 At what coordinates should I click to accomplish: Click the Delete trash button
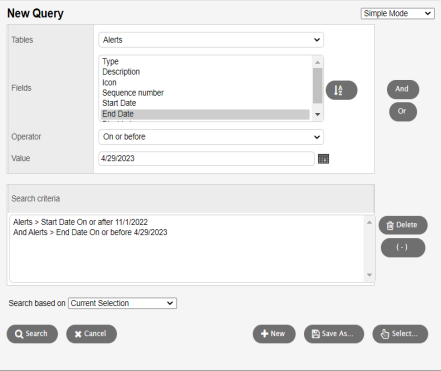click(403, 225)
